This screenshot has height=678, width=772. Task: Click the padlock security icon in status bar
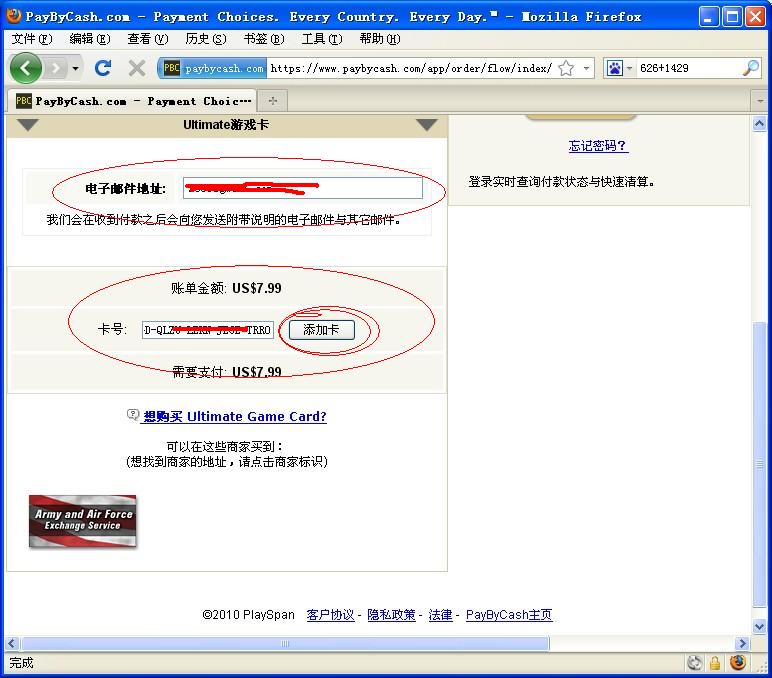pos(716,662)
